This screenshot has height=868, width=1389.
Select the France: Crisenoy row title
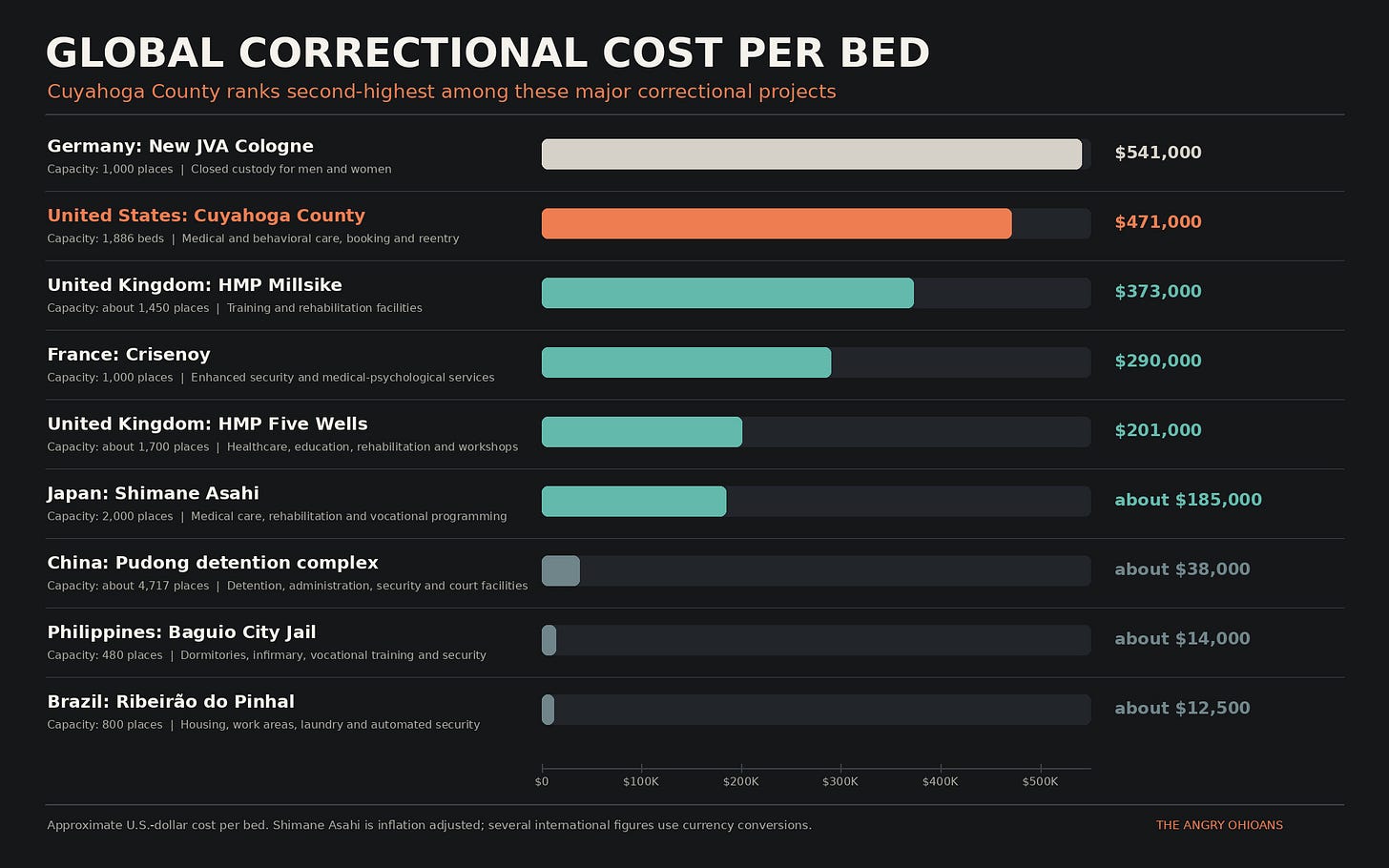[x=129, y=355]
